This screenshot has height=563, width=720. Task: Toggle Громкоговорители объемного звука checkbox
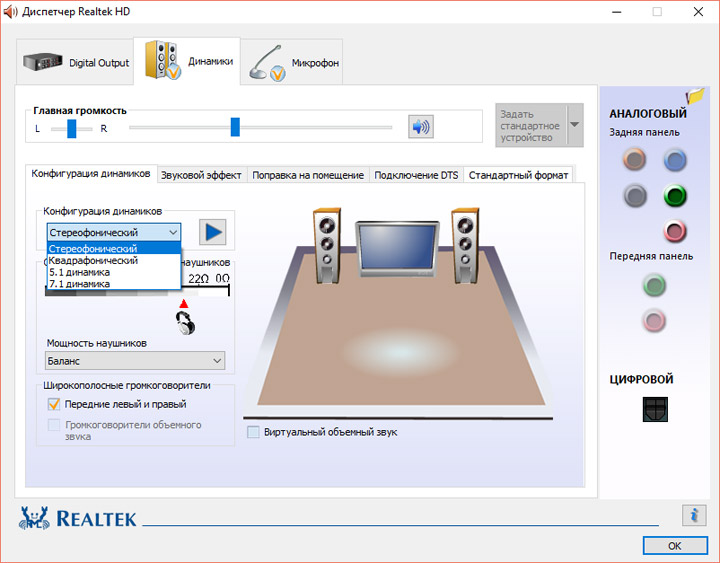54,425
